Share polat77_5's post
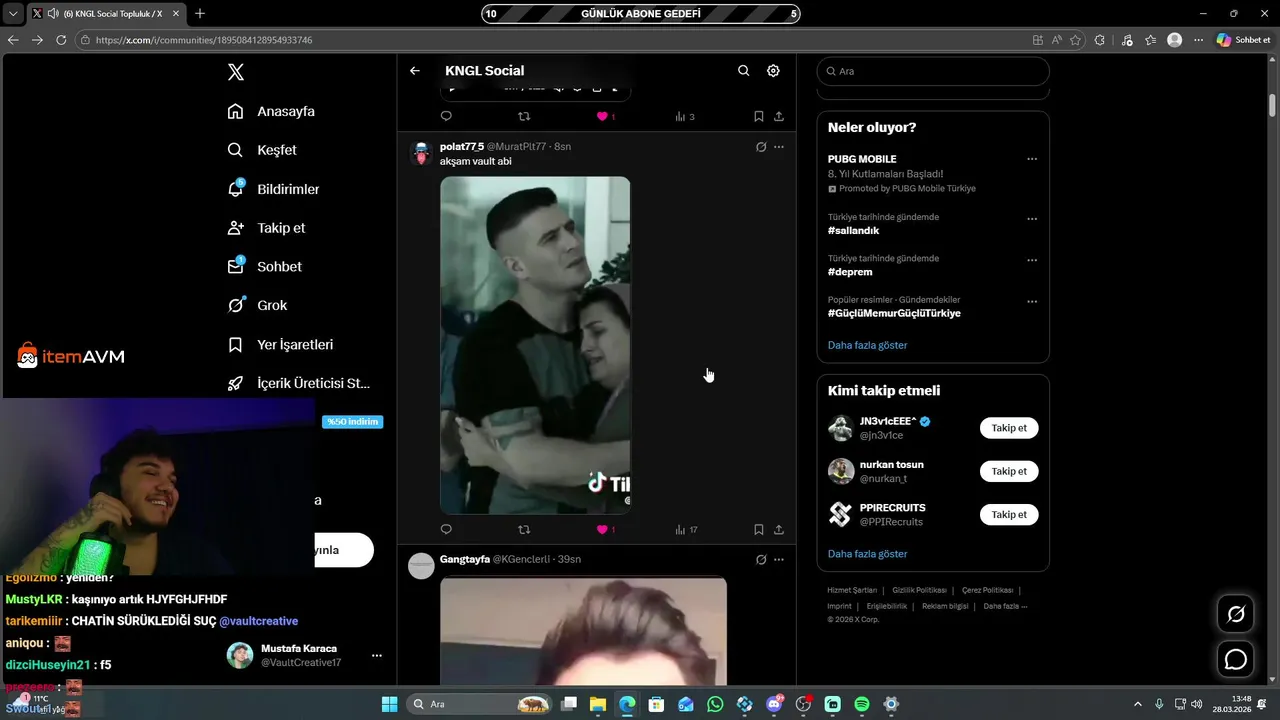The height and width of the screenshot is (720, 1280). [x=779, y=530]
